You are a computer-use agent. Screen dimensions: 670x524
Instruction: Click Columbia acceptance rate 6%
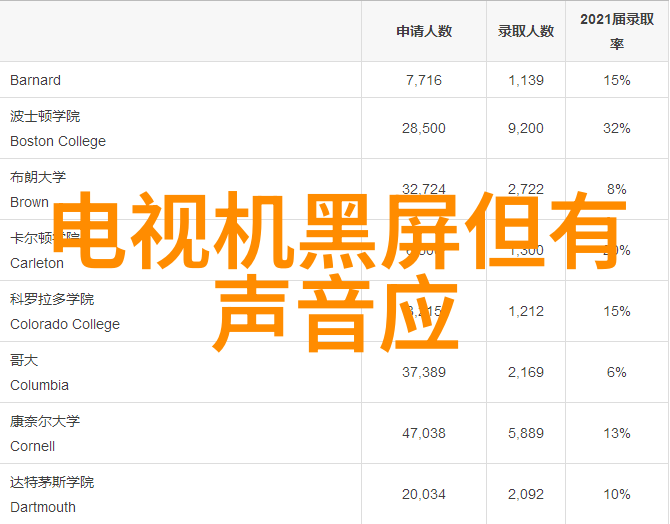pyautogui.click(x=617, y=372)
